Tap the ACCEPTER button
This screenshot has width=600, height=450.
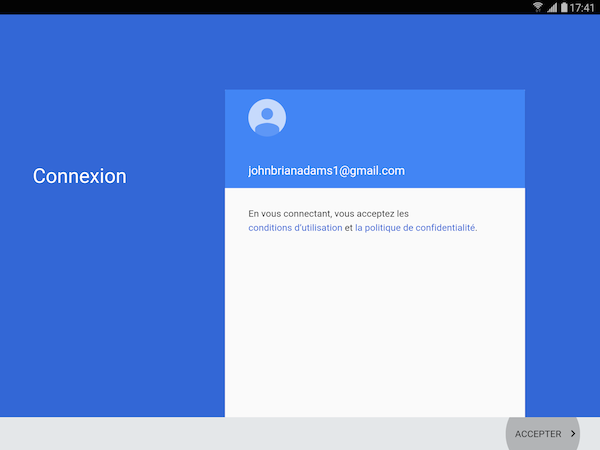[x=543, y=434]
